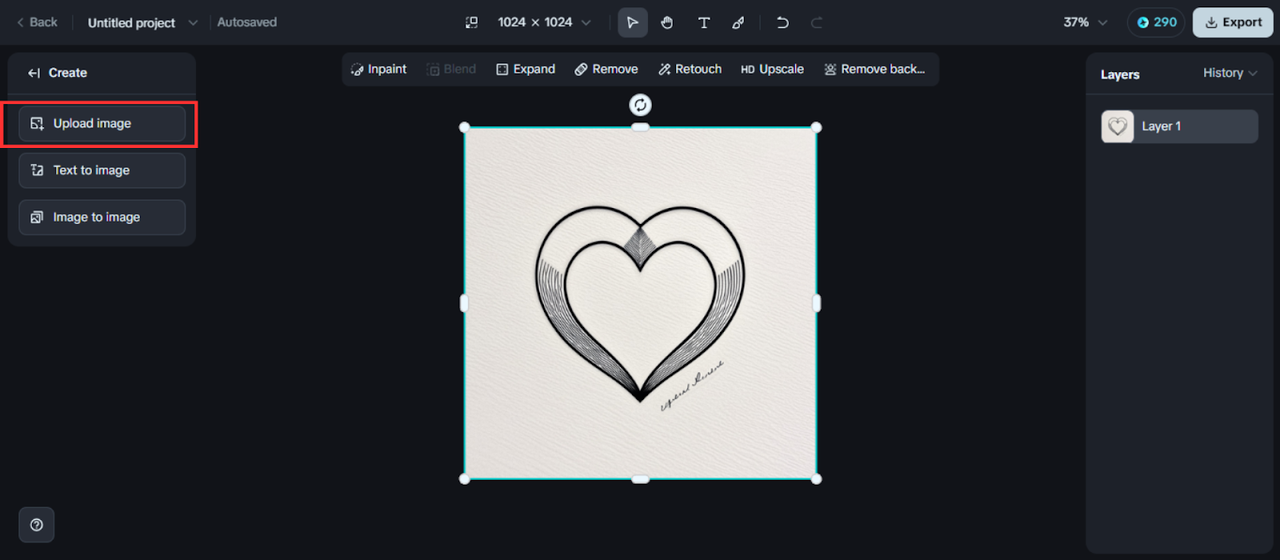Image resolution: width=1280 pixels, height=560 pixels.
Task: Select the Text tool
Action: coord(703,22)
